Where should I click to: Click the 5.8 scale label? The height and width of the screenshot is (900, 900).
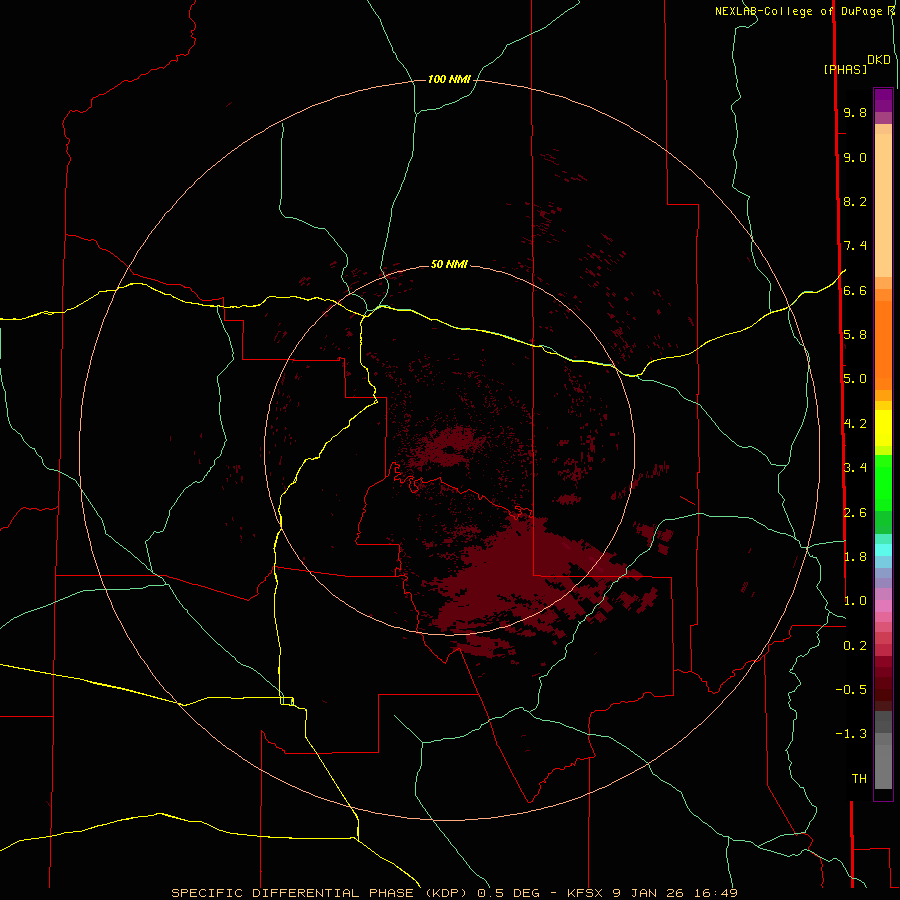pyautogui.click(x=855, y=334)
